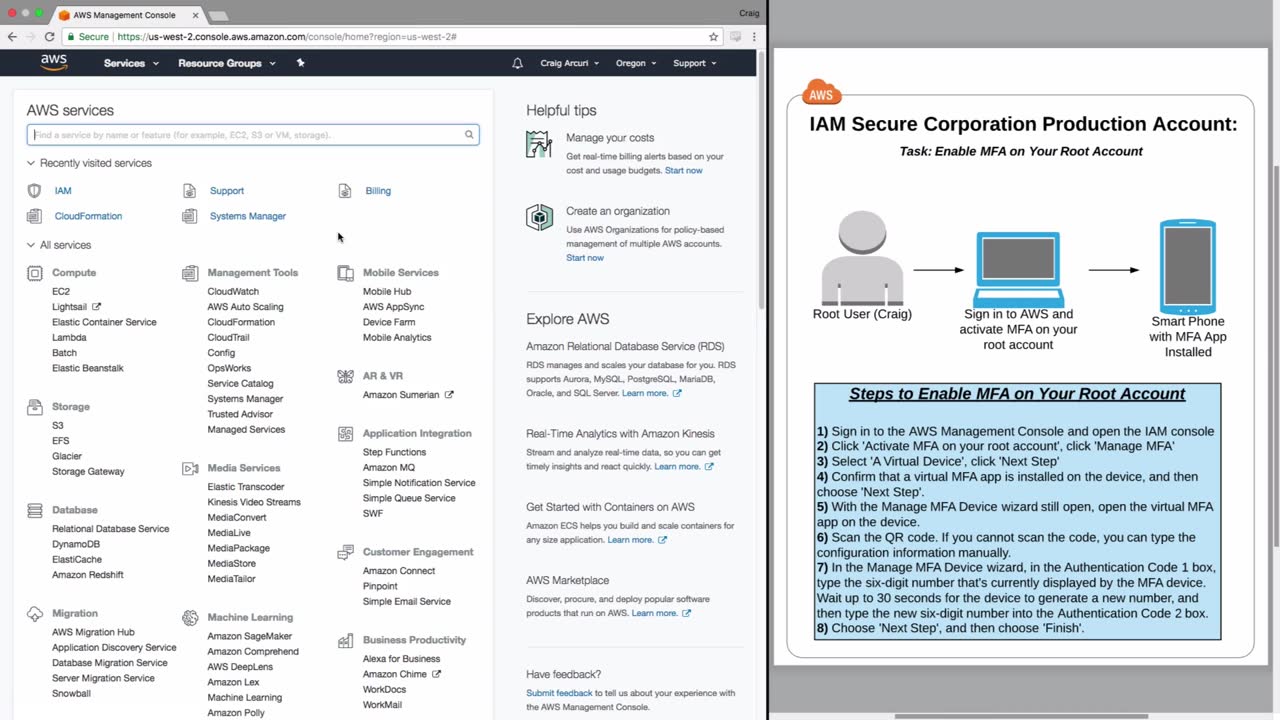The image size is (1280, 720).
Task: Click Learn more in the RDS description
Action: click(x=645, y=394)
